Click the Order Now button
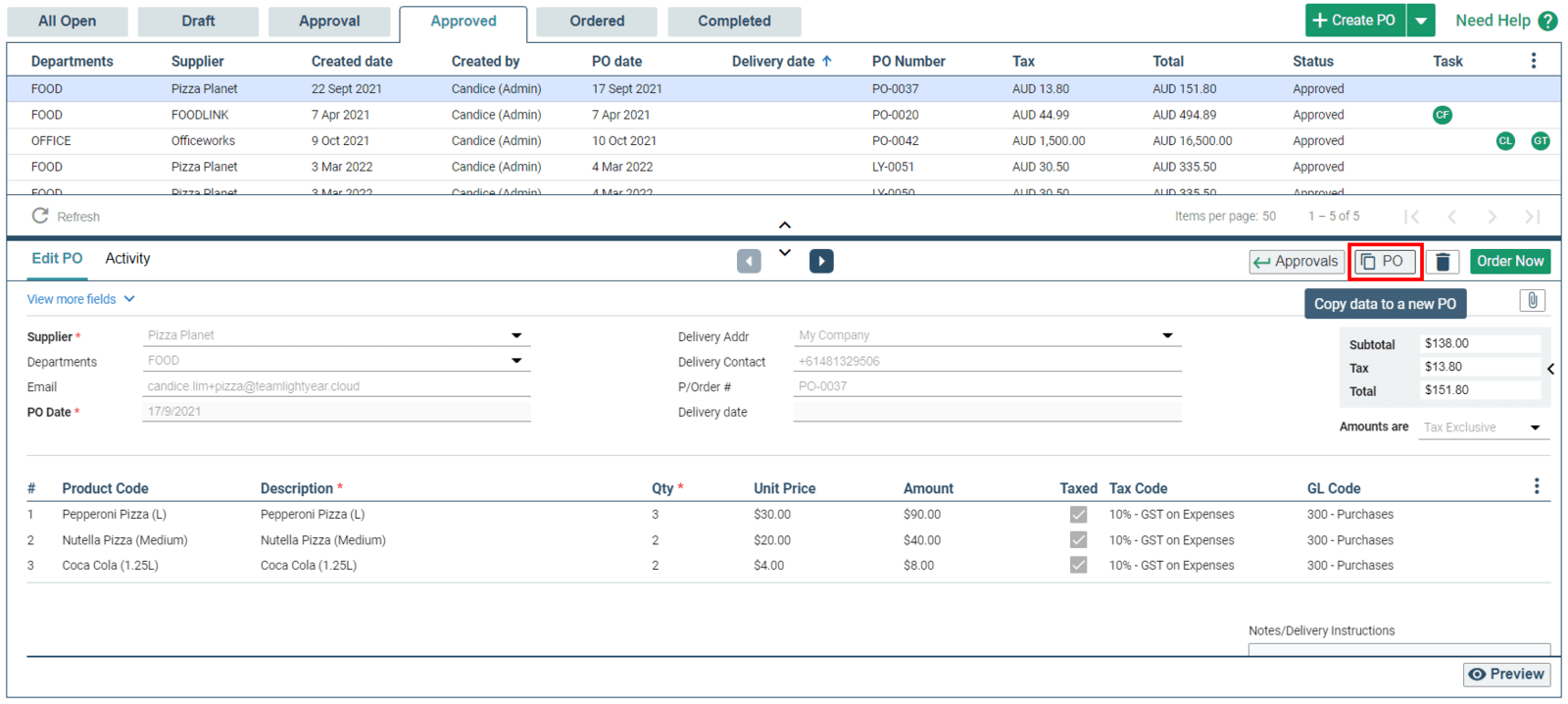 click(1510, 262)
